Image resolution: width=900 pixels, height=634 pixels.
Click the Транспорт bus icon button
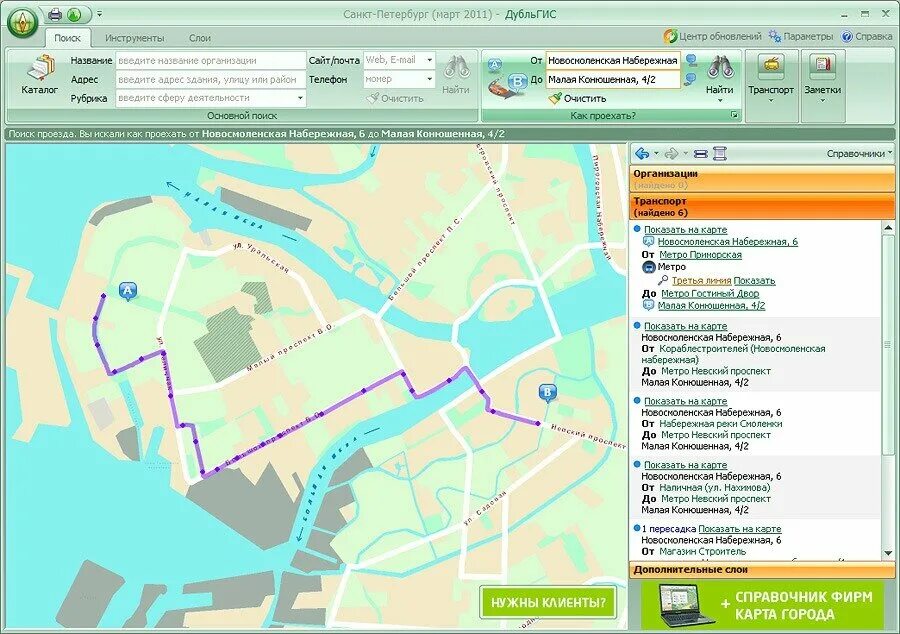[771, 67]
